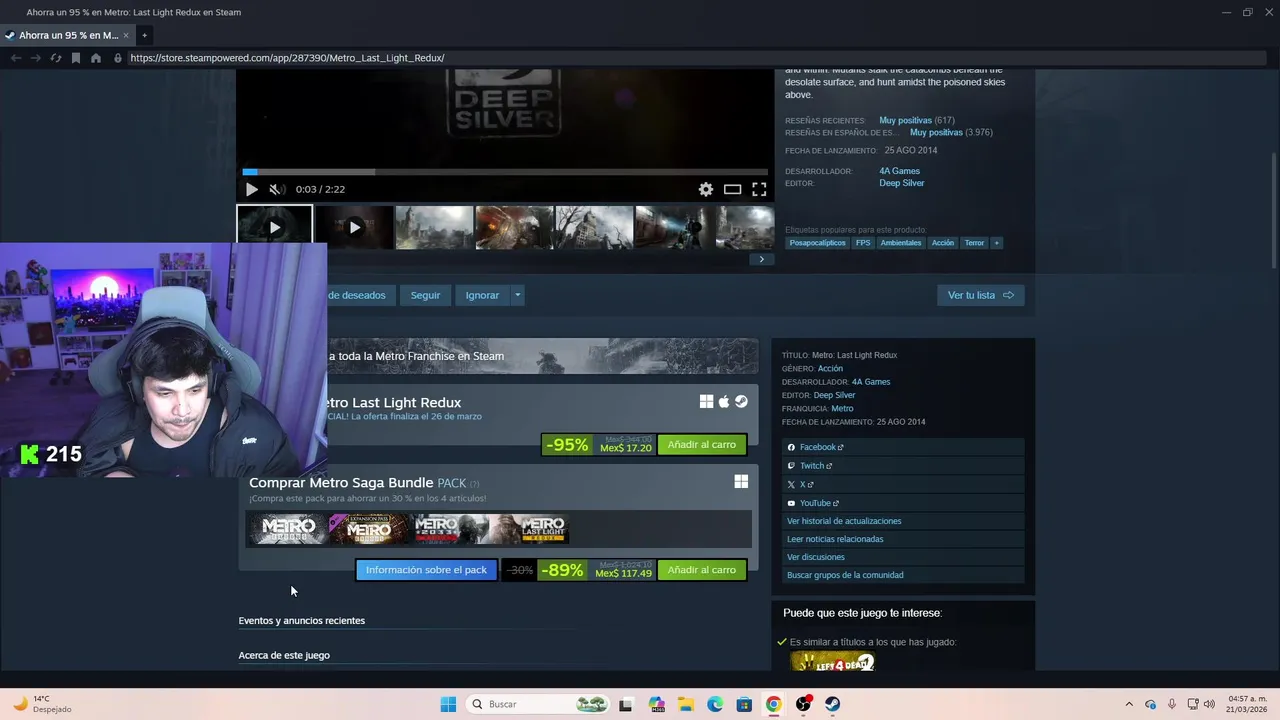
Task: Click the site security lock icon
Action: [x=118, y=58]
